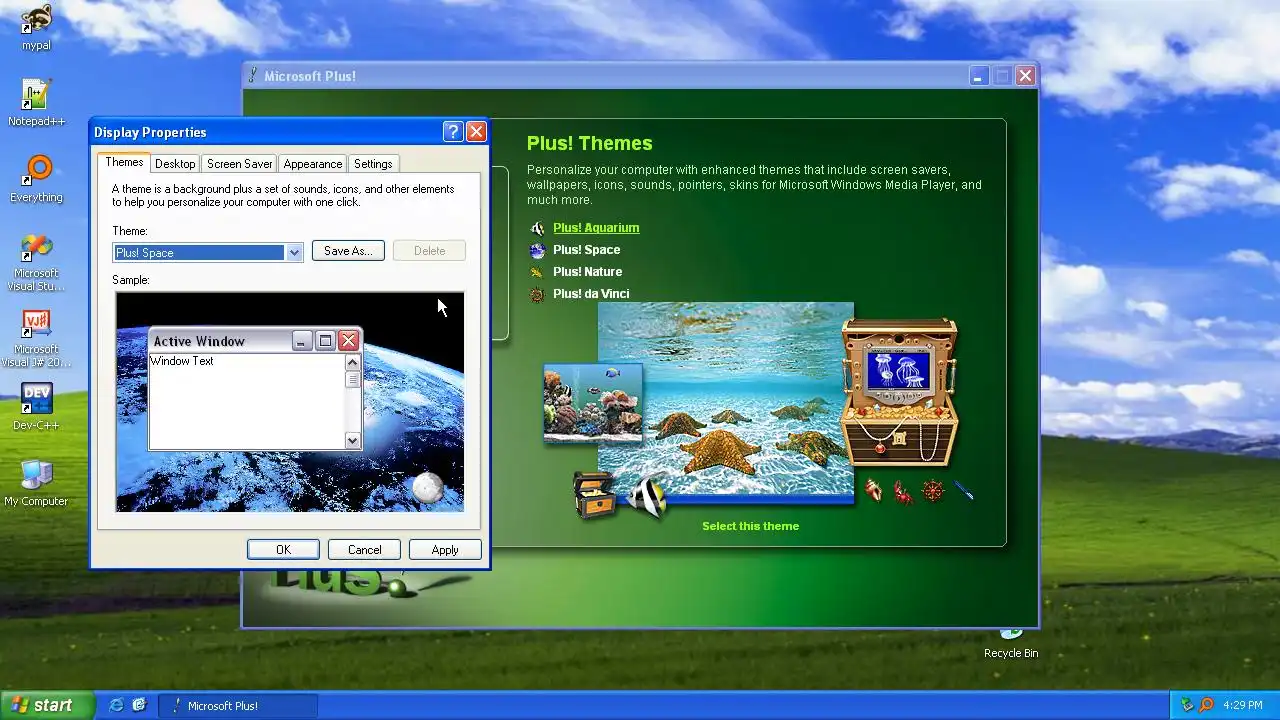
Task: Switch to the Screen Saver tab
Action: point(240,164)
